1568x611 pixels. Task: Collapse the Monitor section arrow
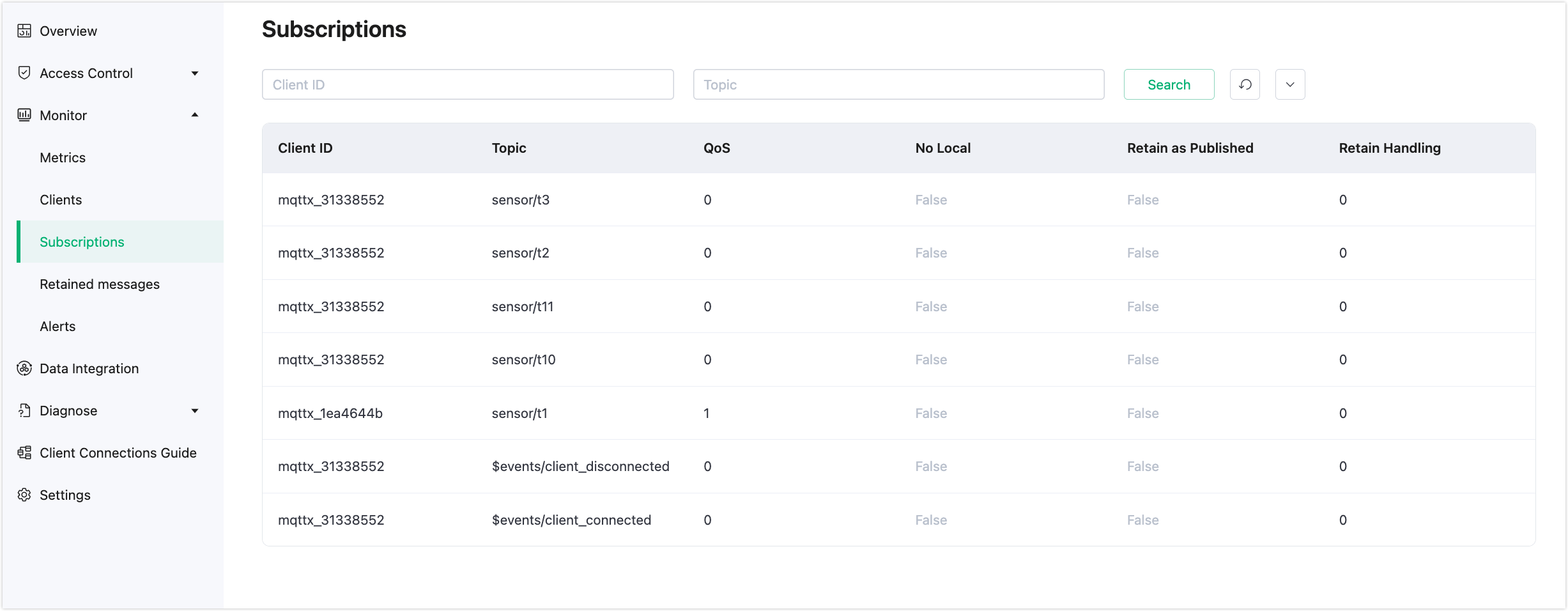pos(195,115)
